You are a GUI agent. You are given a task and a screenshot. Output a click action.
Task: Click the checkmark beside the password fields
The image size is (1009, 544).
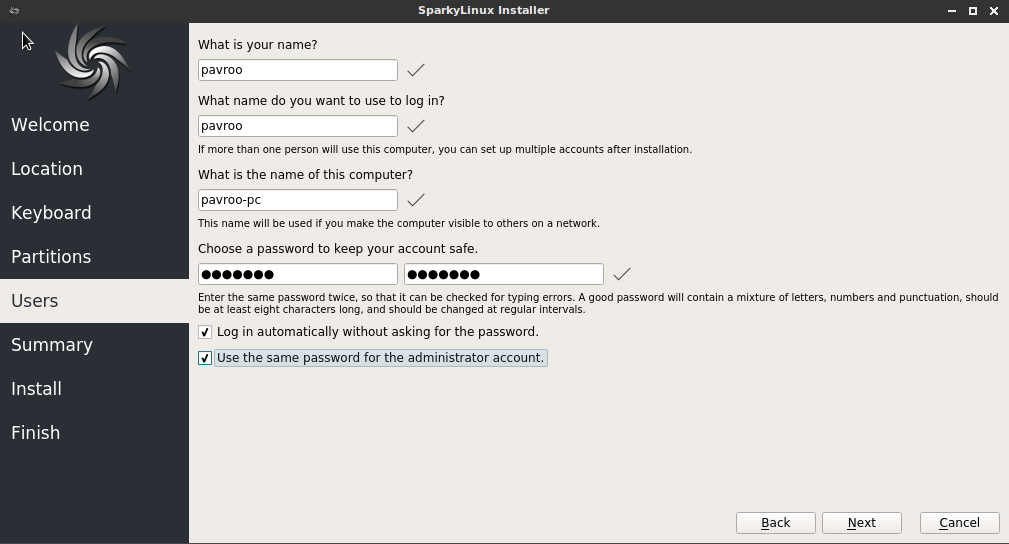(622, 274)
